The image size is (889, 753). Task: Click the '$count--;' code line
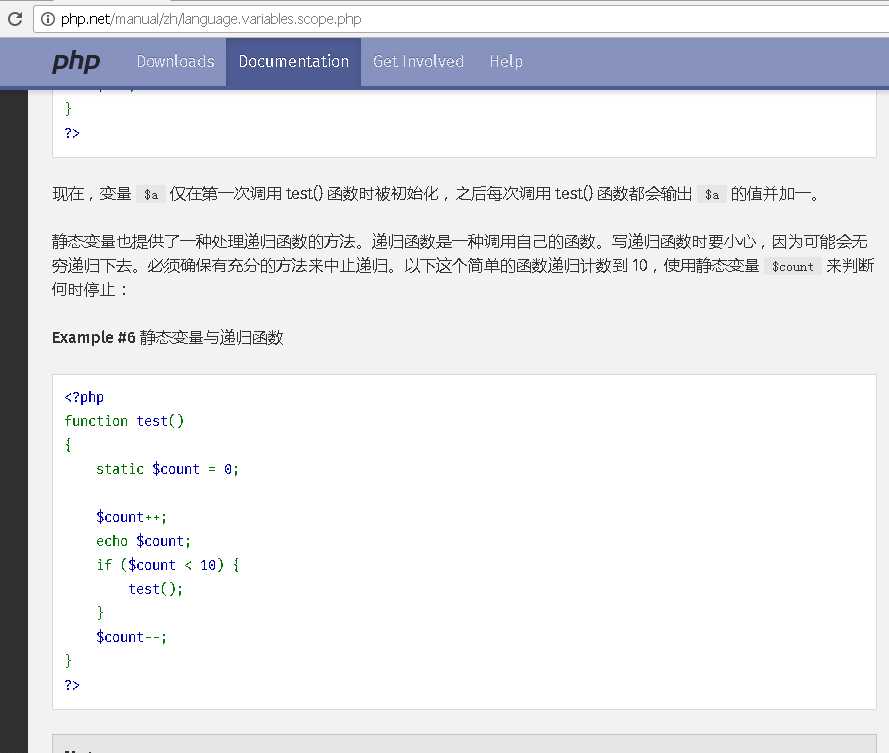tap(131, 637)
